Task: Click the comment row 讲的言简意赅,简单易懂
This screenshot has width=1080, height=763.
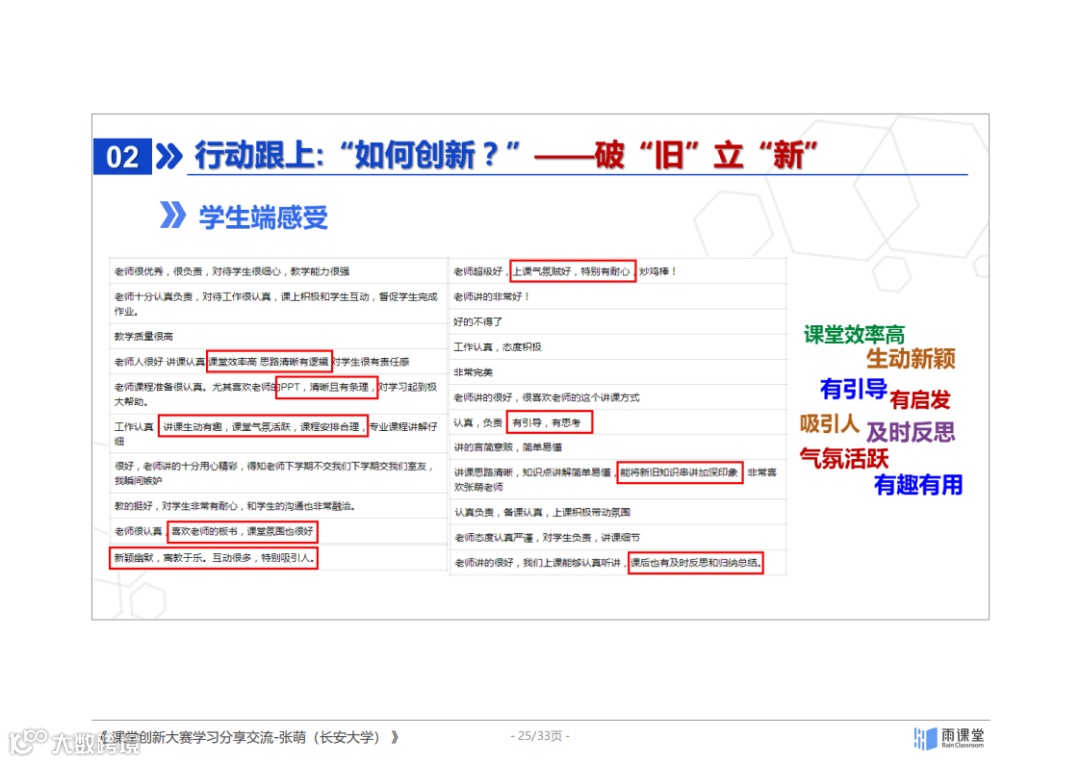Action: pos(618,447)
